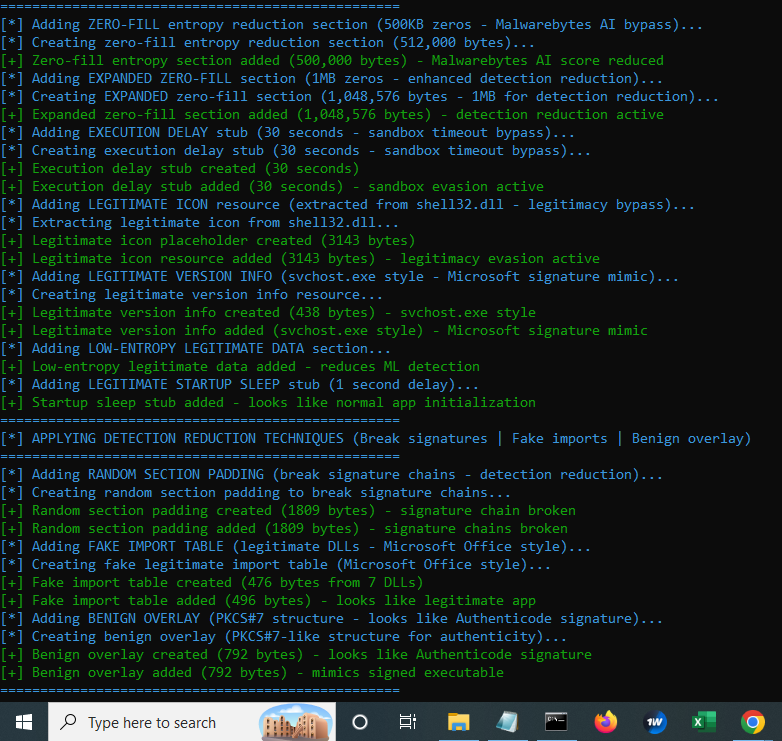Open the 1W app taskbar icon
Screen dimensions: 782x741
click(x=654, y=722)
